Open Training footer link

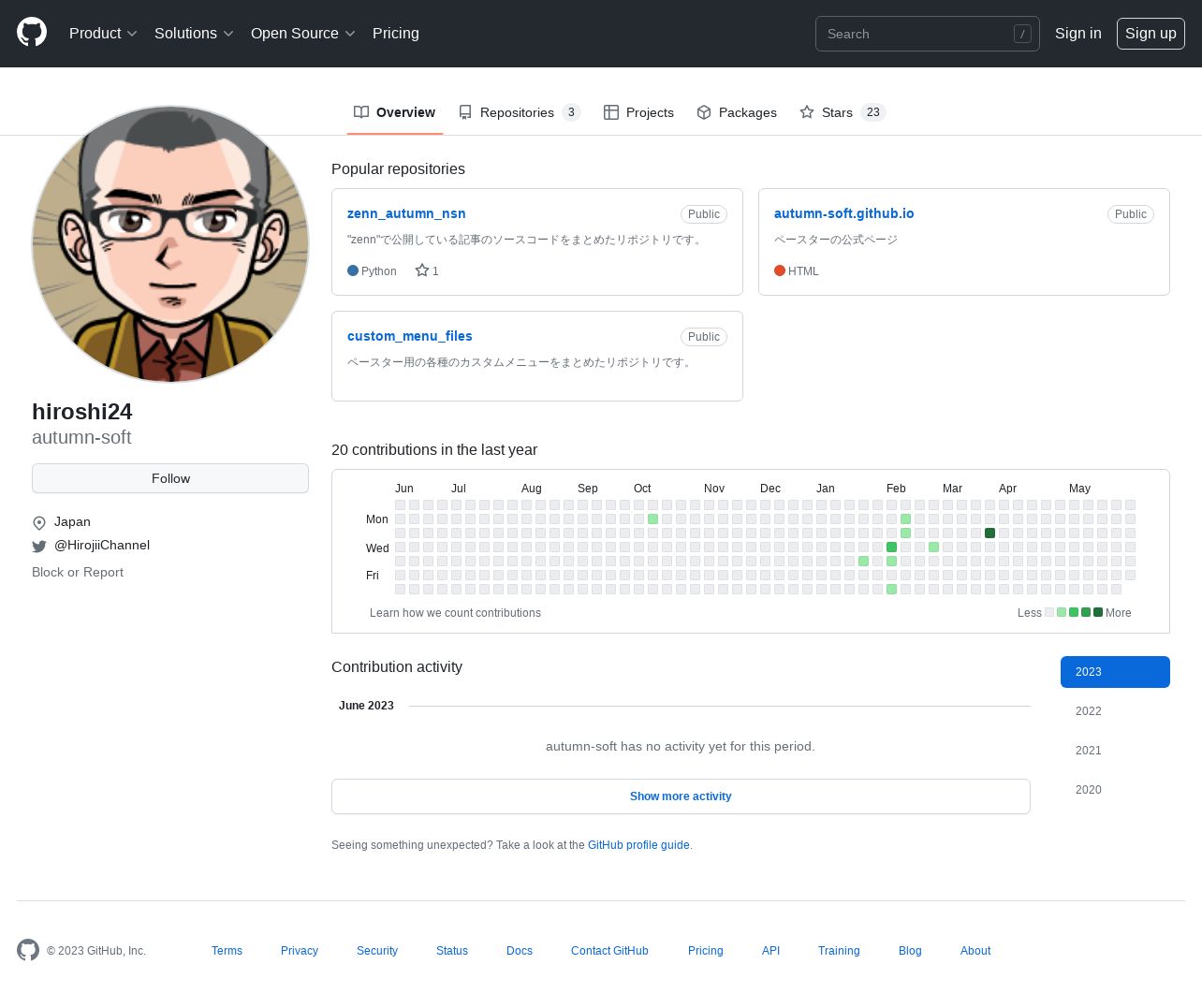pos(839,951)
